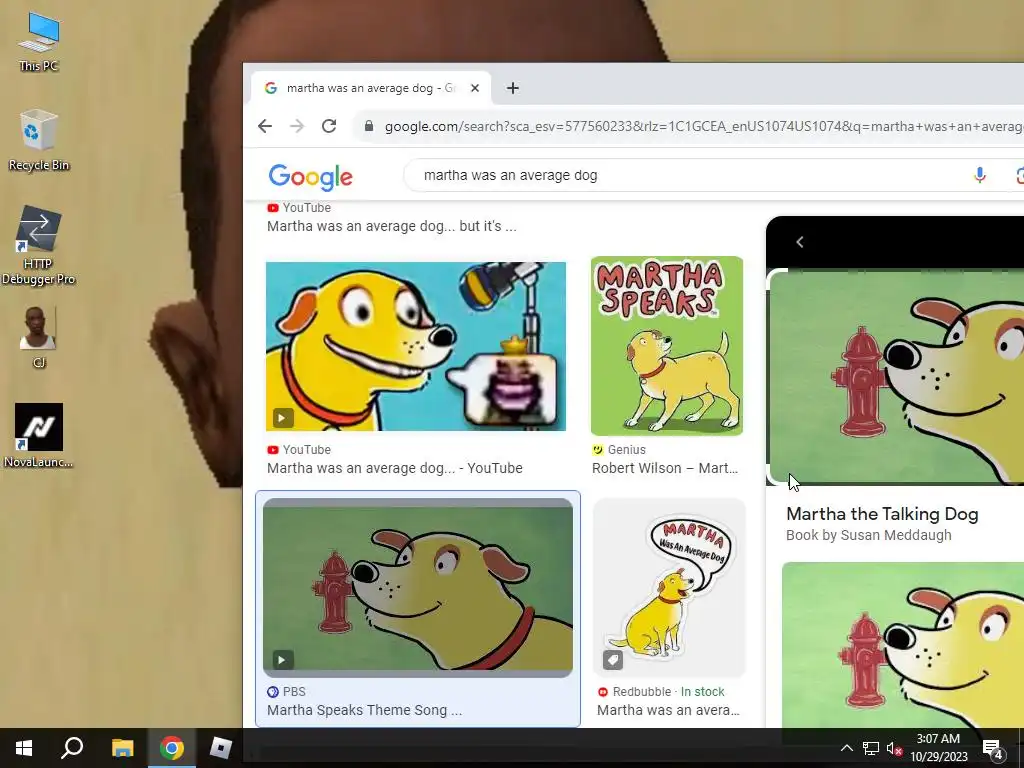
Task: Open network status tray icon
Action: 871,748
